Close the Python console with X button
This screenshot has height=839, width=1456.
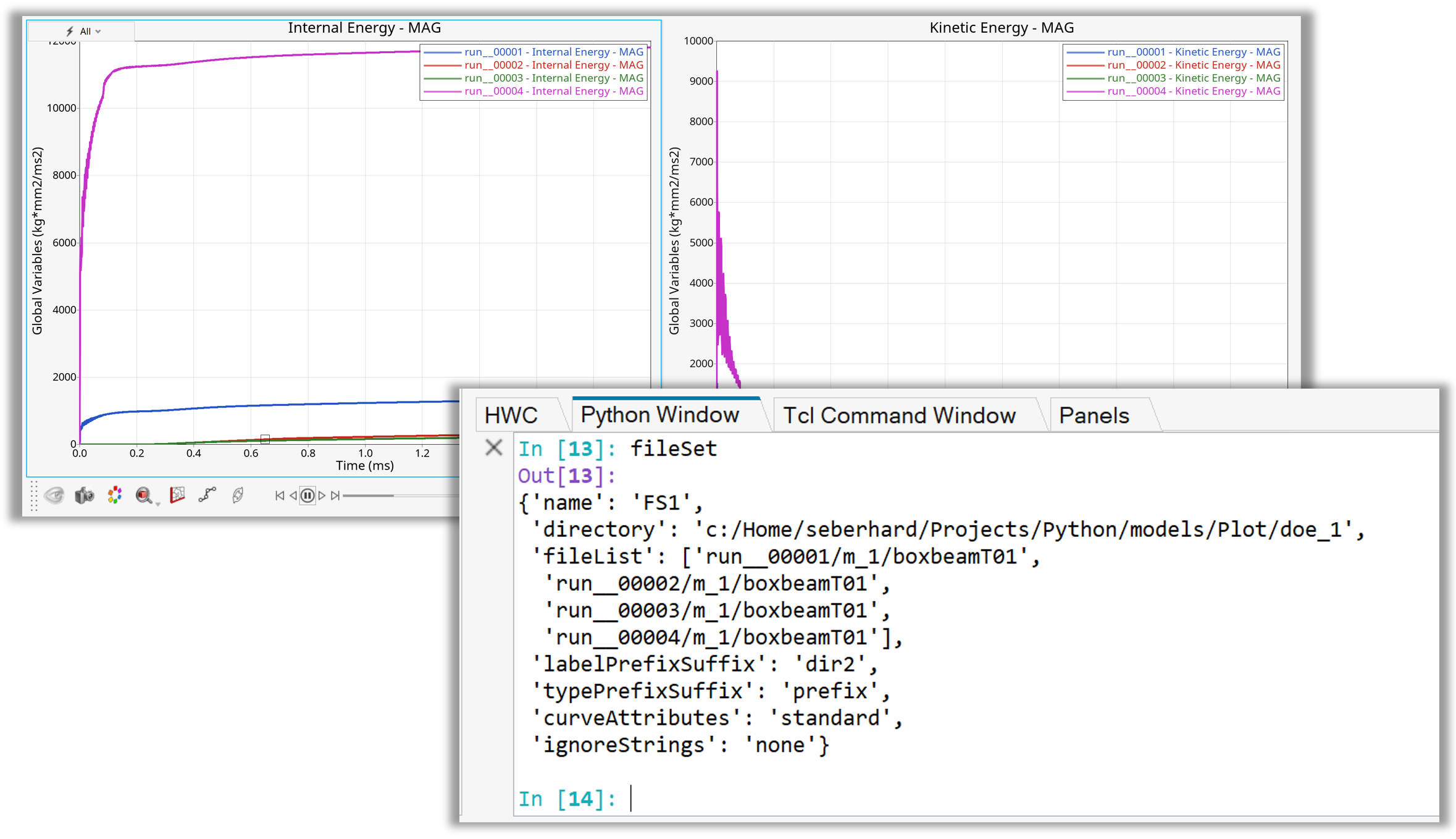click(493, 447)
